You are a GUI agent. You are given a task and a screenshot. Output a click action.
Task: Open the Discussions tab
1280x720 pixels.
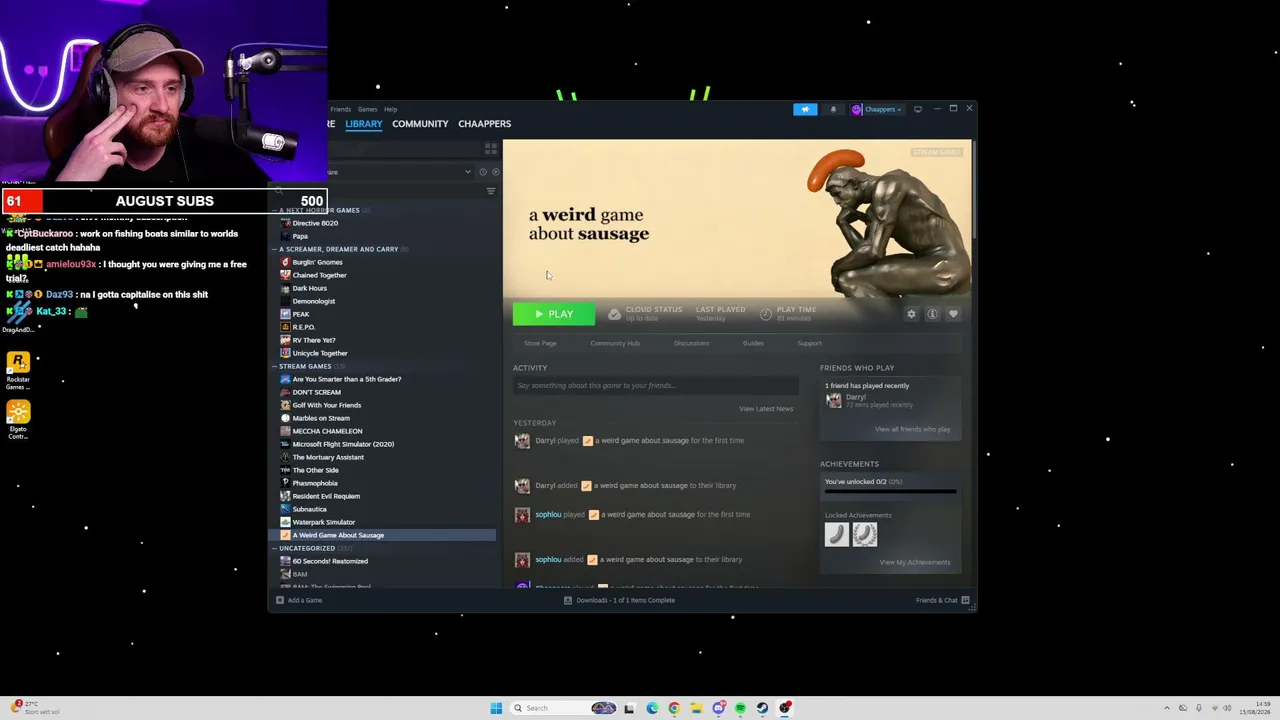[x=691, y=343]
